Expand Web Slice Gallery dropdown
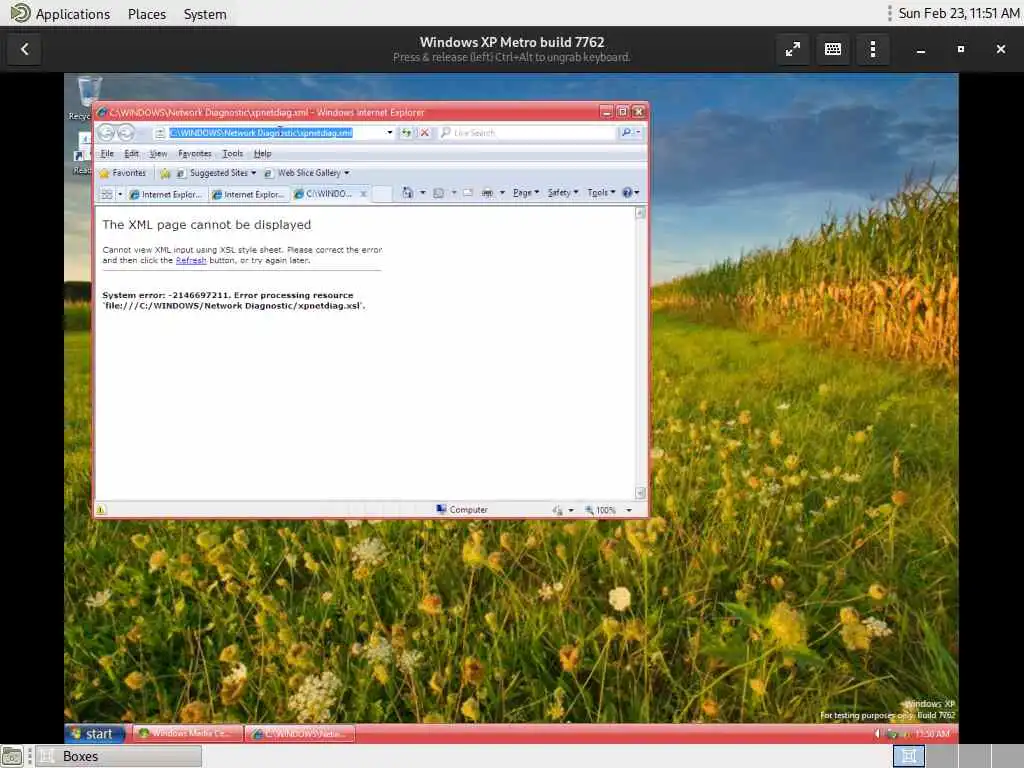 (347, 173)
